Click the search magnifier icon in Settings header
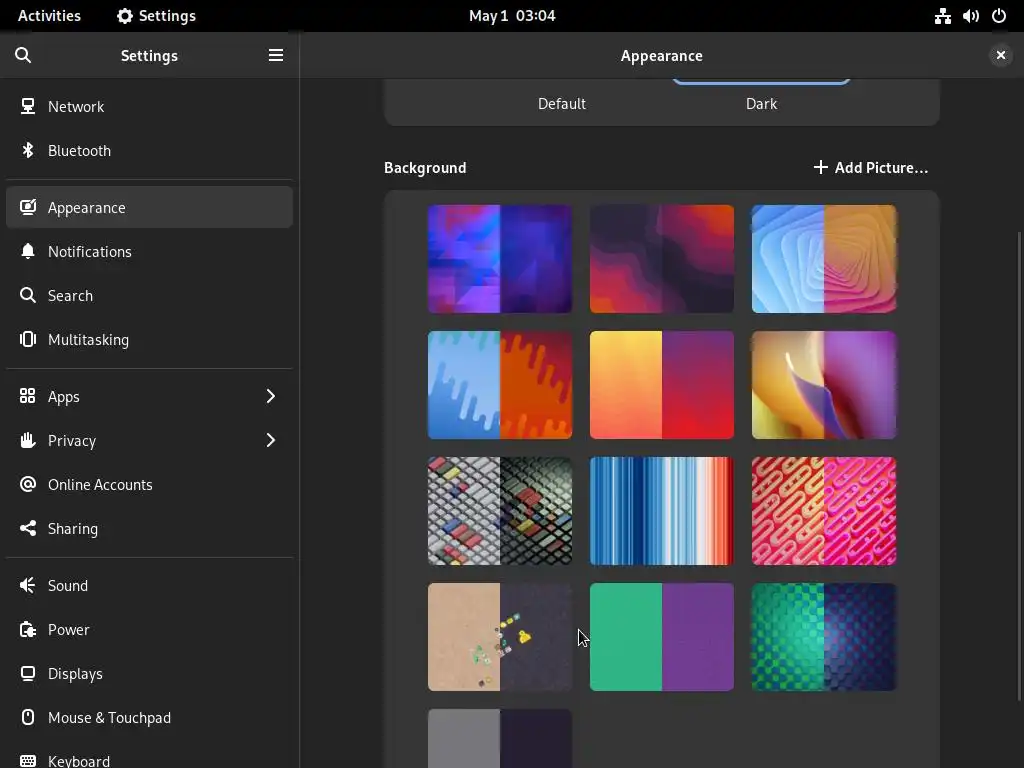The width and height of the screenshot is (1024, 768). point(23,56)
